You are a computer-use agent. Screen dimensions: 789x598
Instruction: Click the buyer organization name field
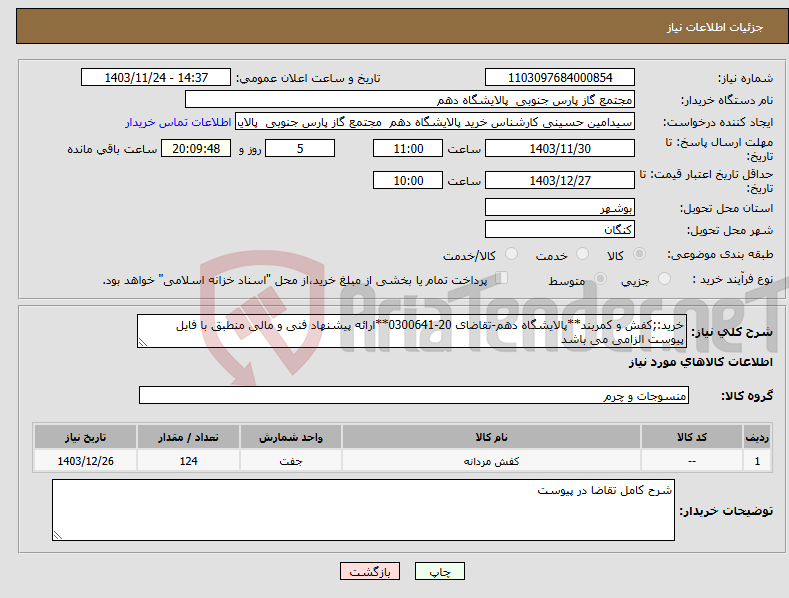[410, 100]
